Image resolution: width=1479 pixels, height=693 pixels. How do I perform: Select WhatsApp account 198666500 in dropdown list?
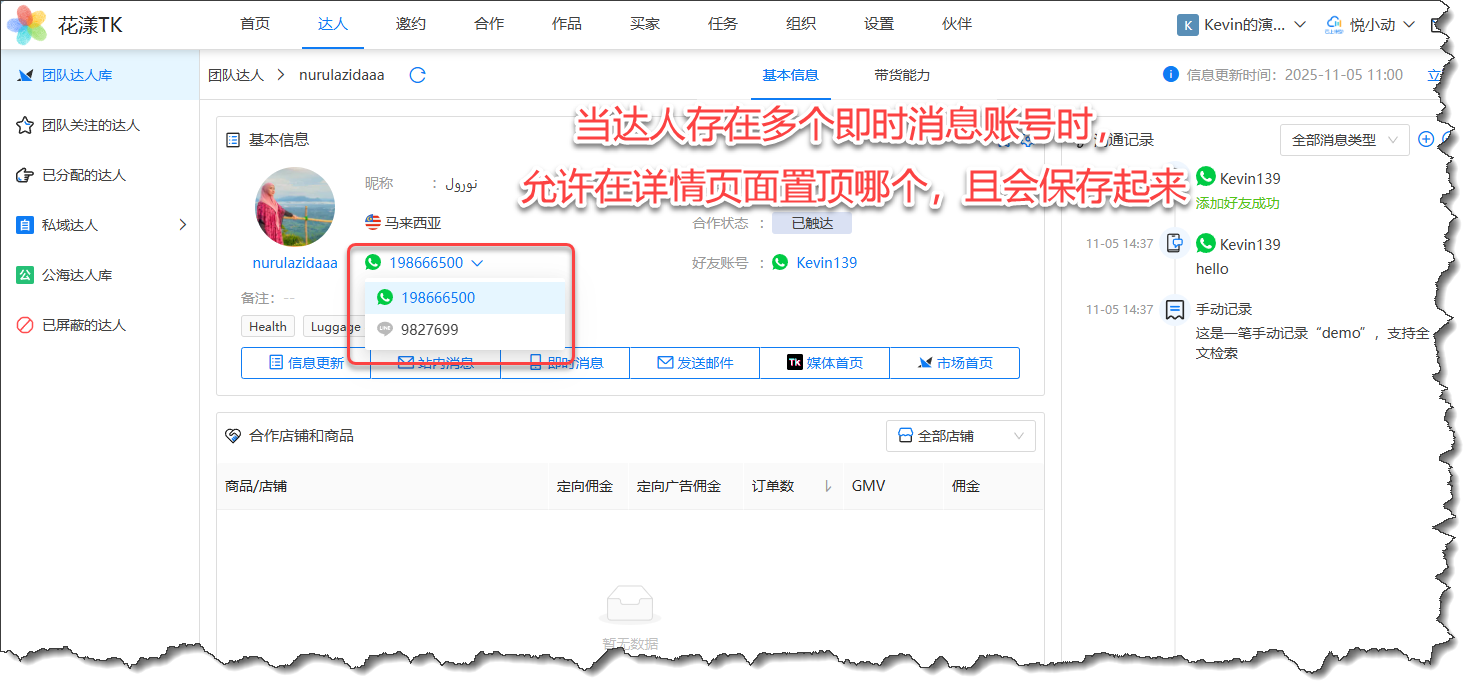(x=438, y=298)
